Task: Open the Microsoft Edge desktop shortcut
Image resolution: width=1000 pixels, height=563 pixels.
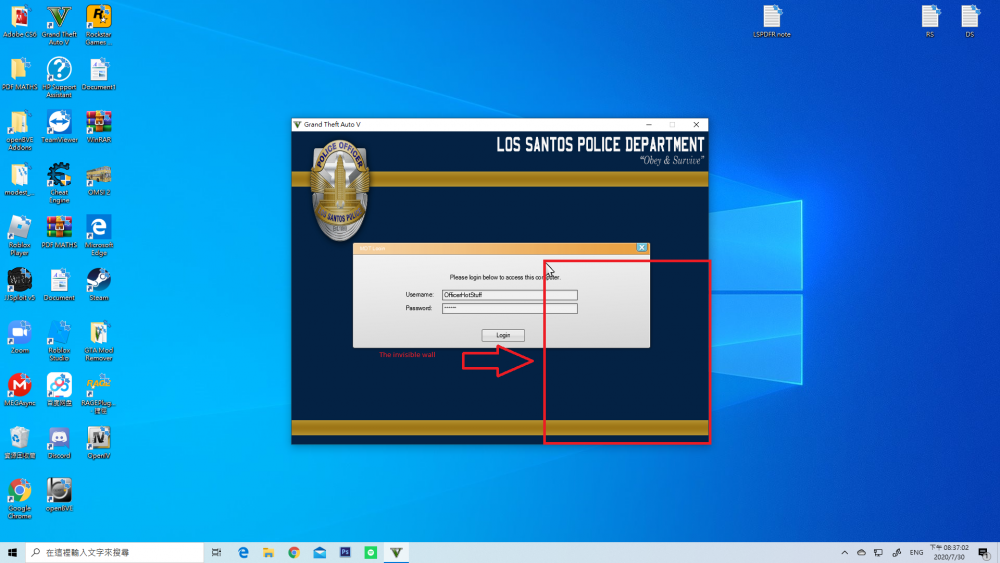Action: pyautogui.click(x=99, y=236)
